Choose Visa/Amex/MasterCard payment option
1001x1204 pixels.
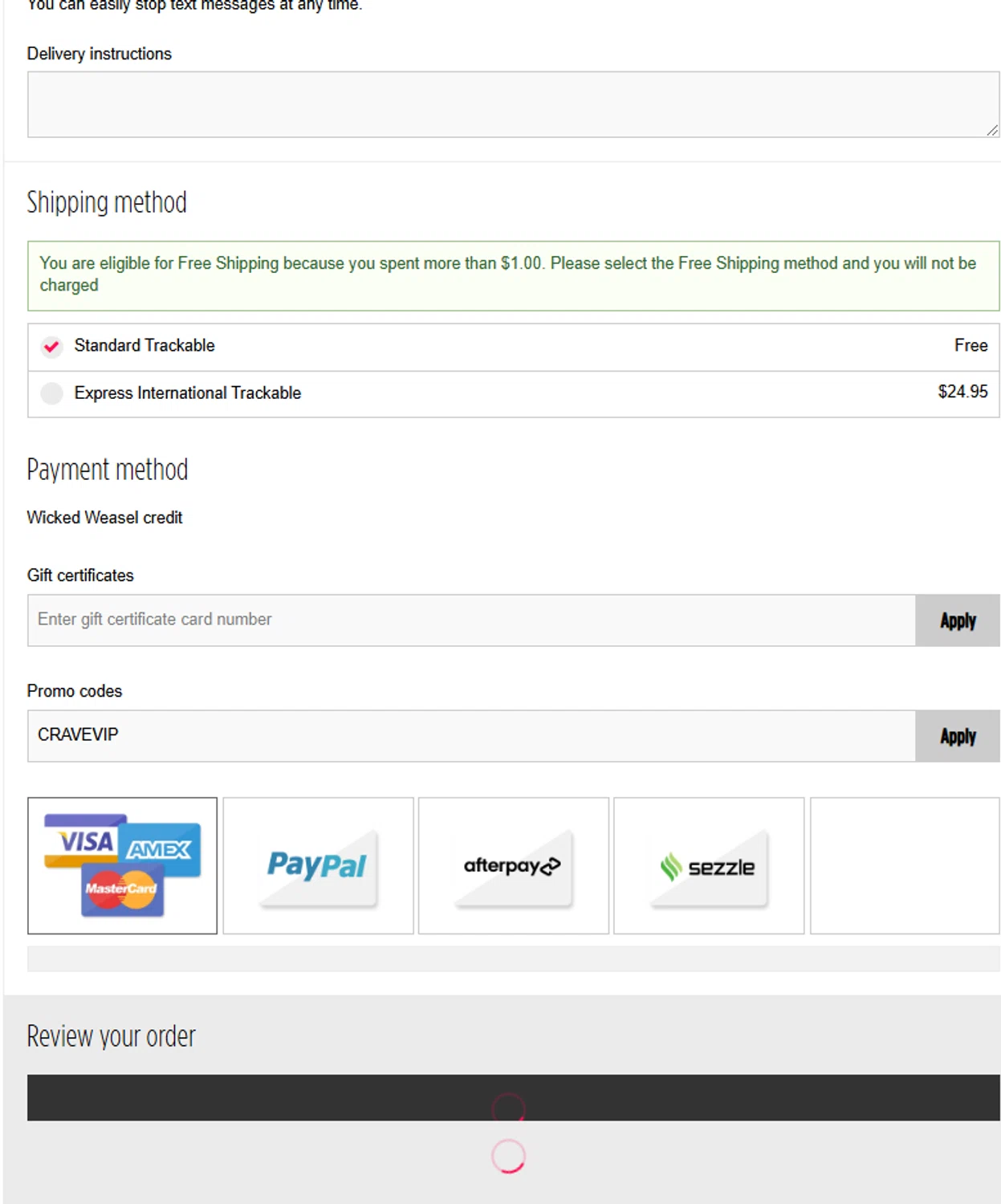(x=122, y=865)
